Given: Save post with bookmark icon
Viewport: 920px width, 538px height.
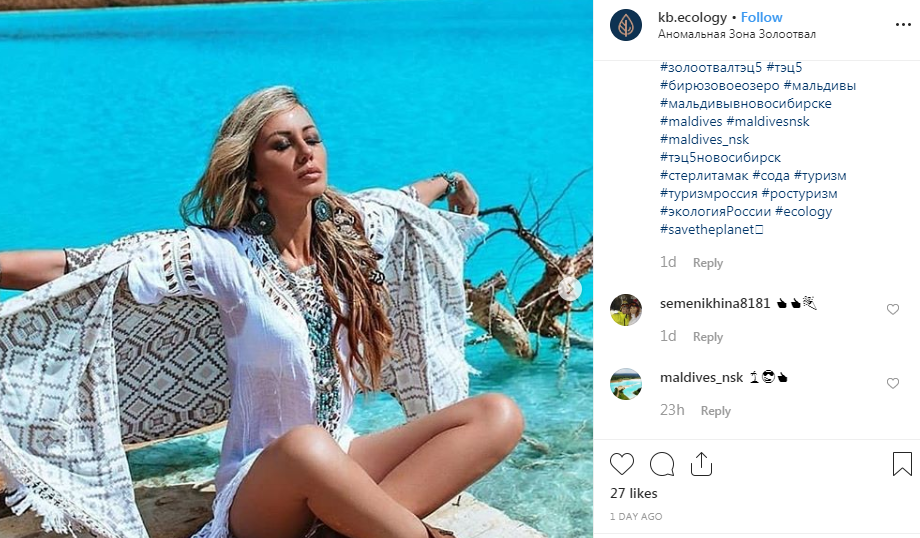Looking at the screenshot, I should pos(901,464).
